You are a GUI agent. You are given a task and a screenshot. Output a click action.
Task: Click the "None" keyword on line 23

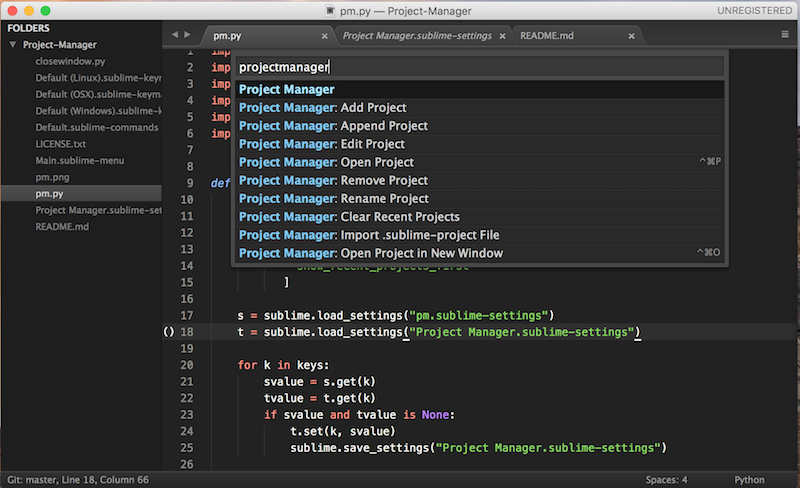(435, 415)
